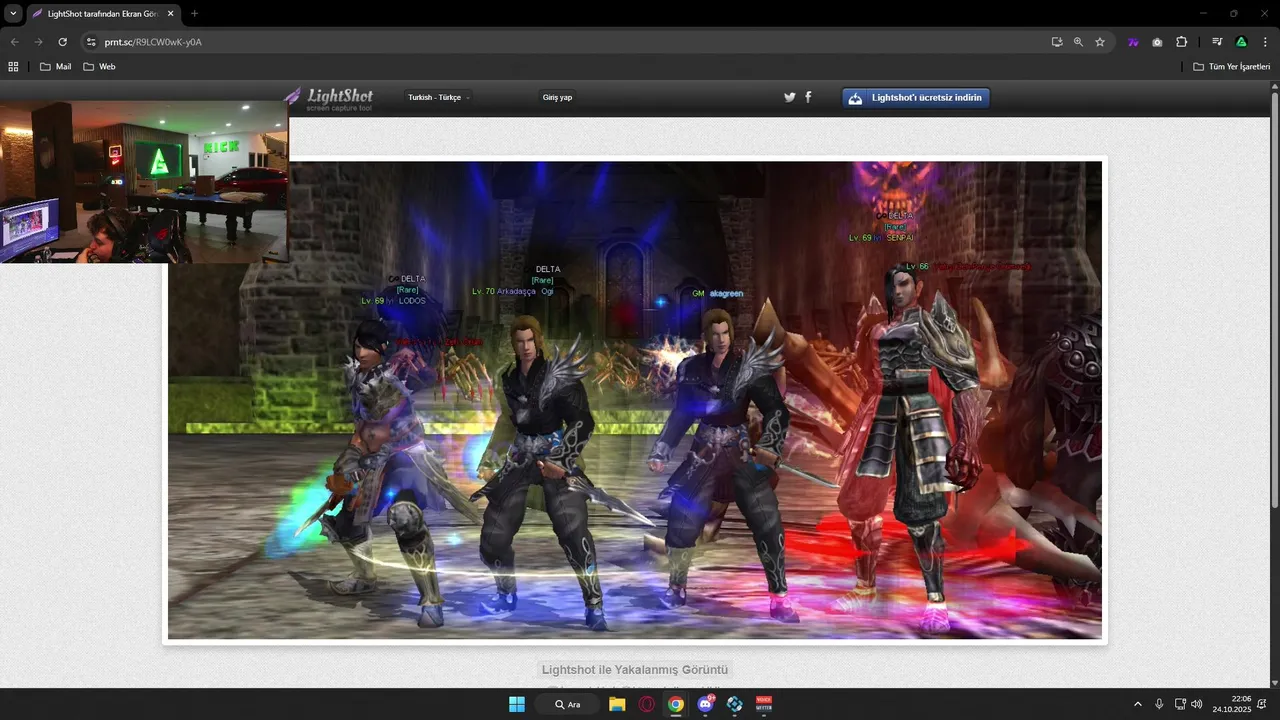Go back using the browser back arrow
The image size is (1280, 720).
coord(14,42)
